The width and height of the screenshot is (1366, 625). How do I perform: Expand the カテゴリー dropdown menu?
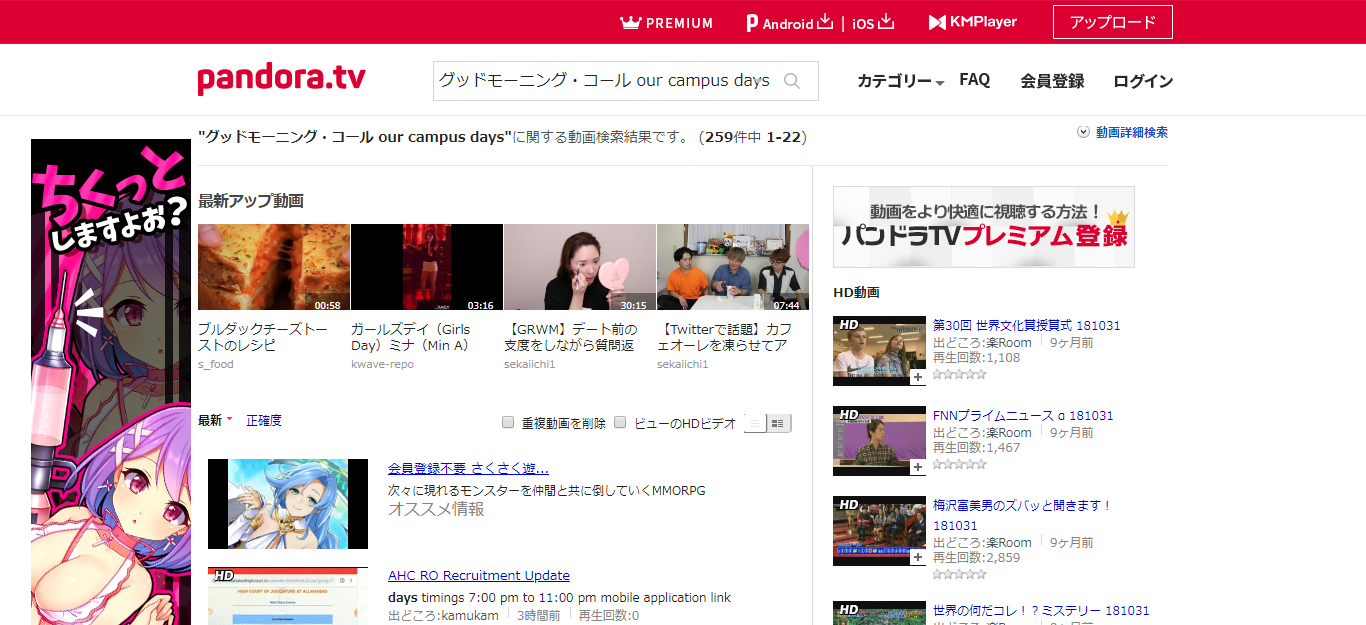click(x=900, y=81)
